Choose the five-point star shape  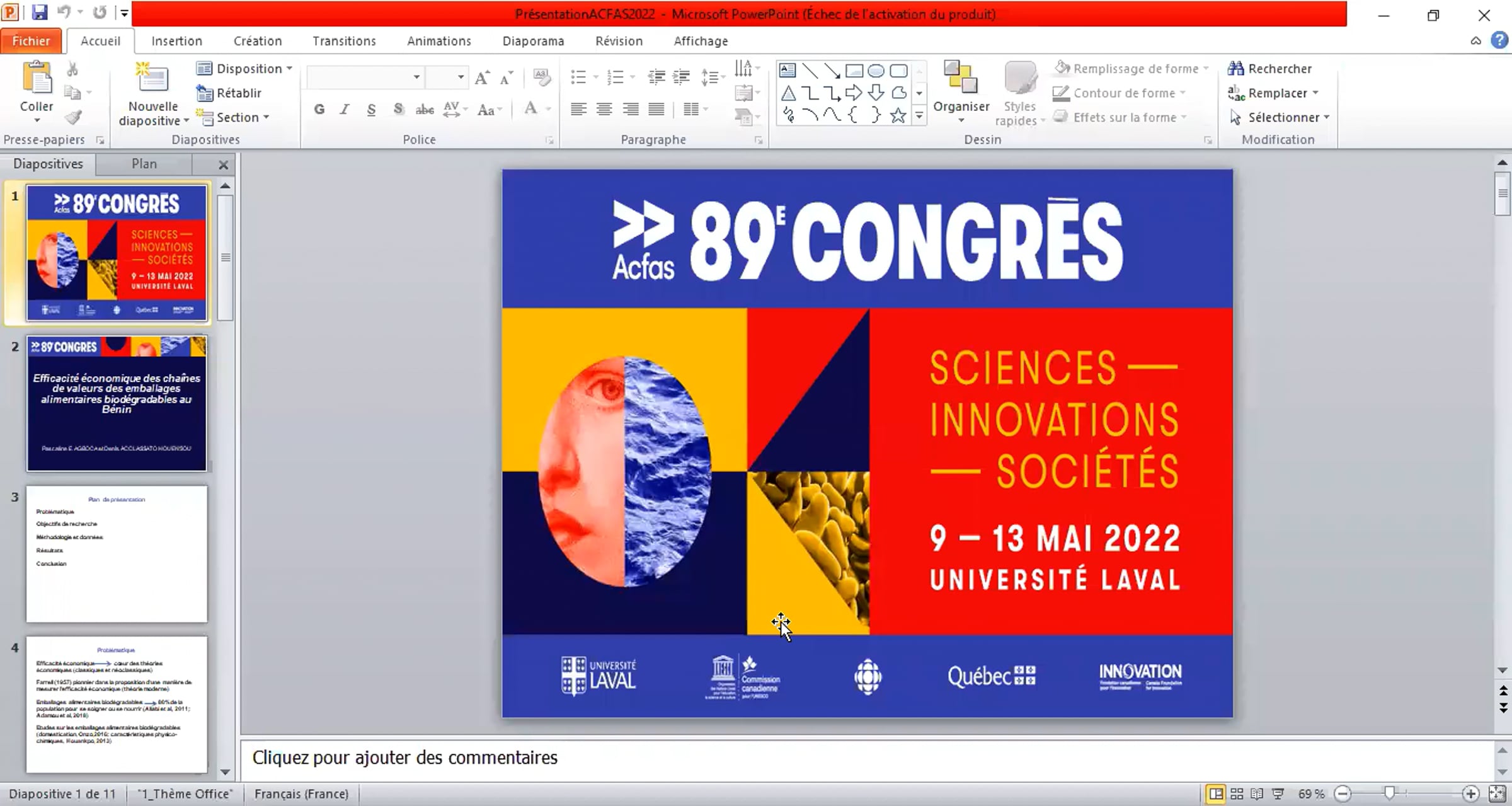click(x=898, y=115)
